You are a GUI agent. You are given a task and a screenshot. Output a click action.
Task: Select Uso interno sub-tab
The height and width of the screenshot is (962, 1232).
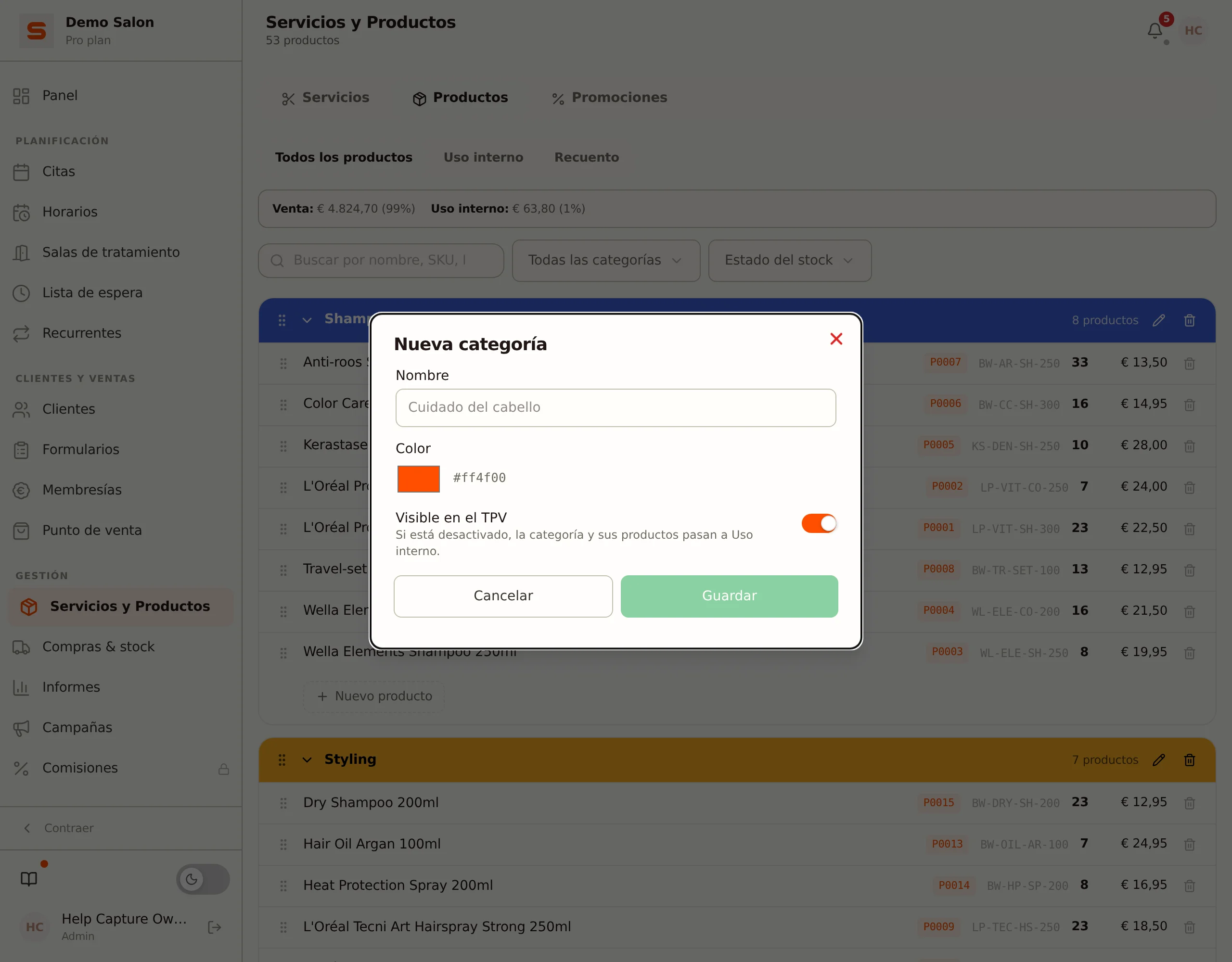click(483, 157)
